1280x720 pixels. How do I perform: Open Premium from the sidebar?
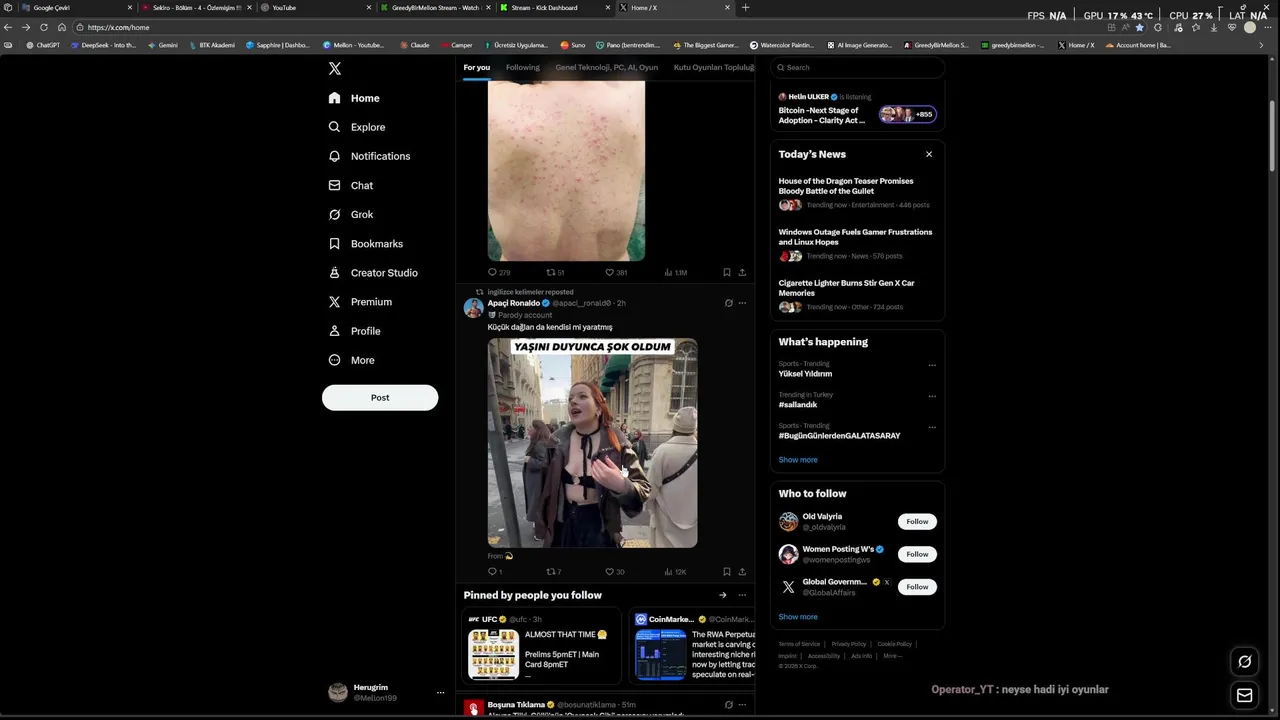(x=360, y=302)
